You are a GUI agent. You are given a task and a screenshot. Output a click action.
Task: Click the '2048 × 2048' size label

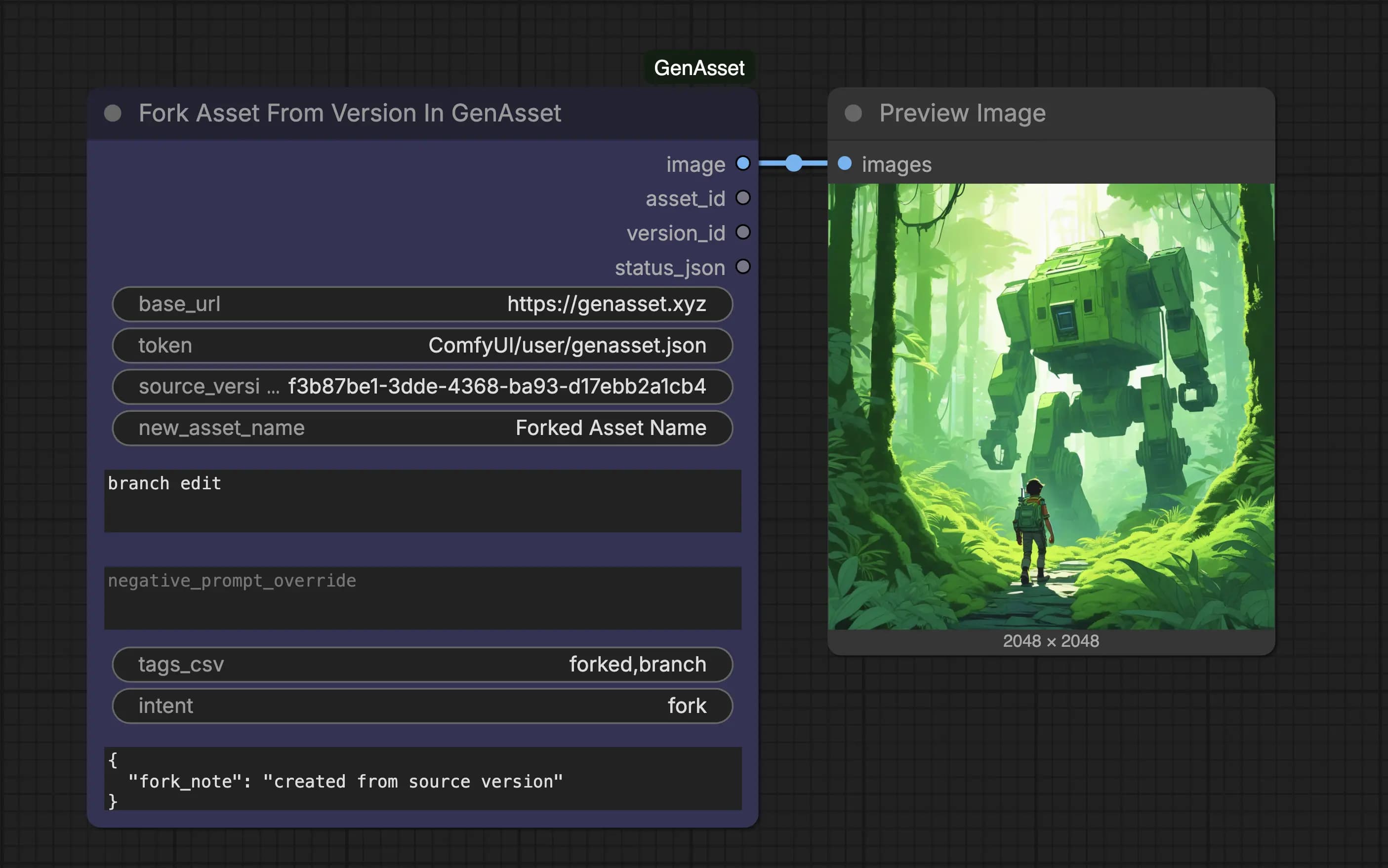[x=1051, y=641]
